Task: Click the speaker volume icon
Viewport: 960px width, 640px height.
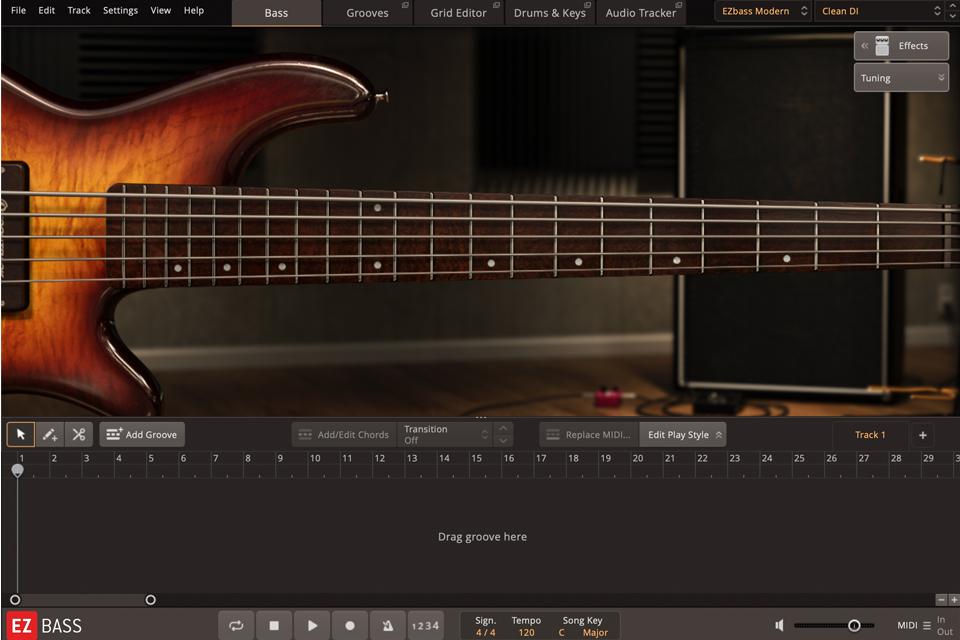Action: pos(780,624)
